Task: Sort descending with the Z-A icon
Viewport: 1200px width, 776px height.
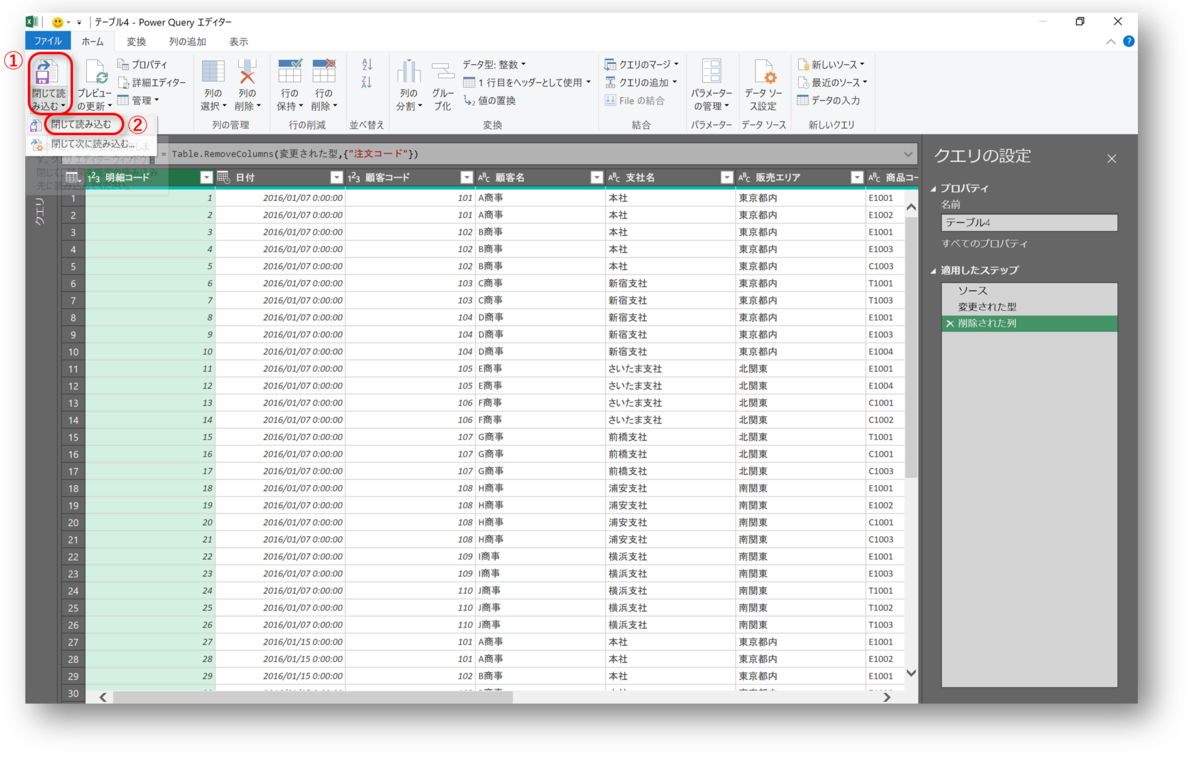Action: 366,83
